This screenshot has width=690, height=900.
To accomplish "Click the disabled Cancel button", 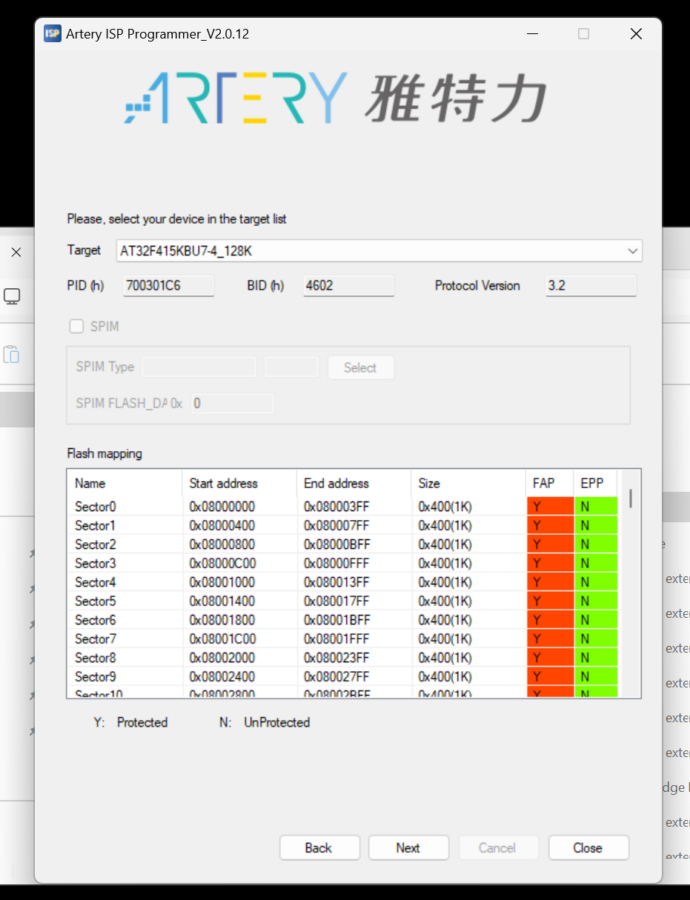I will (498, 848).
